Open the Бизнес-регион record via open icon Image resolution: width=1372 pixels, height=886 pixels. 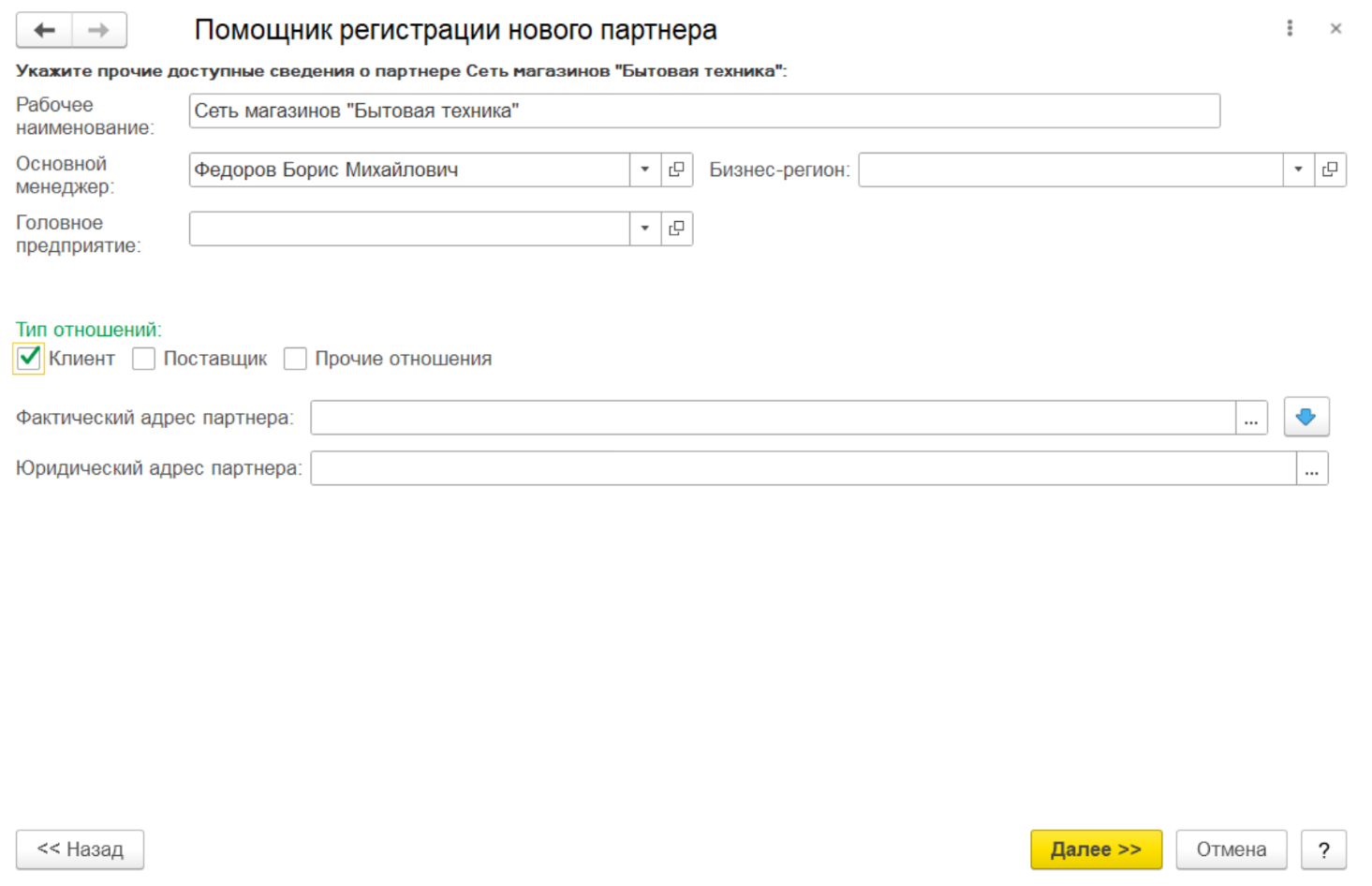(1330, 170)
